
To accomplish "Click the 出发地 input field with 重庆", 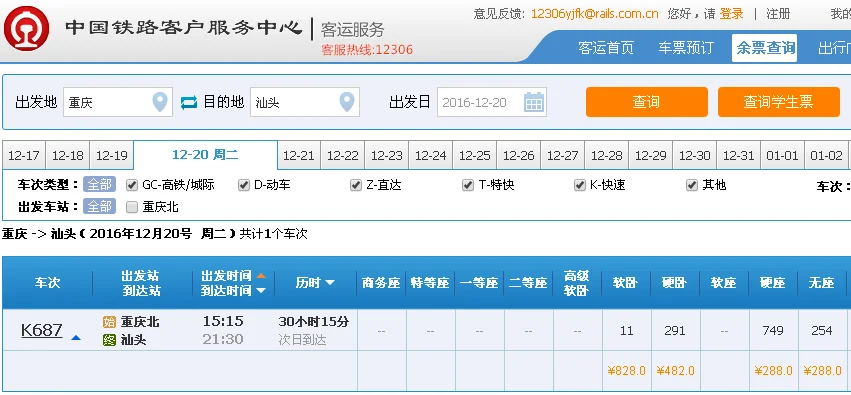I will coord(118,102).
